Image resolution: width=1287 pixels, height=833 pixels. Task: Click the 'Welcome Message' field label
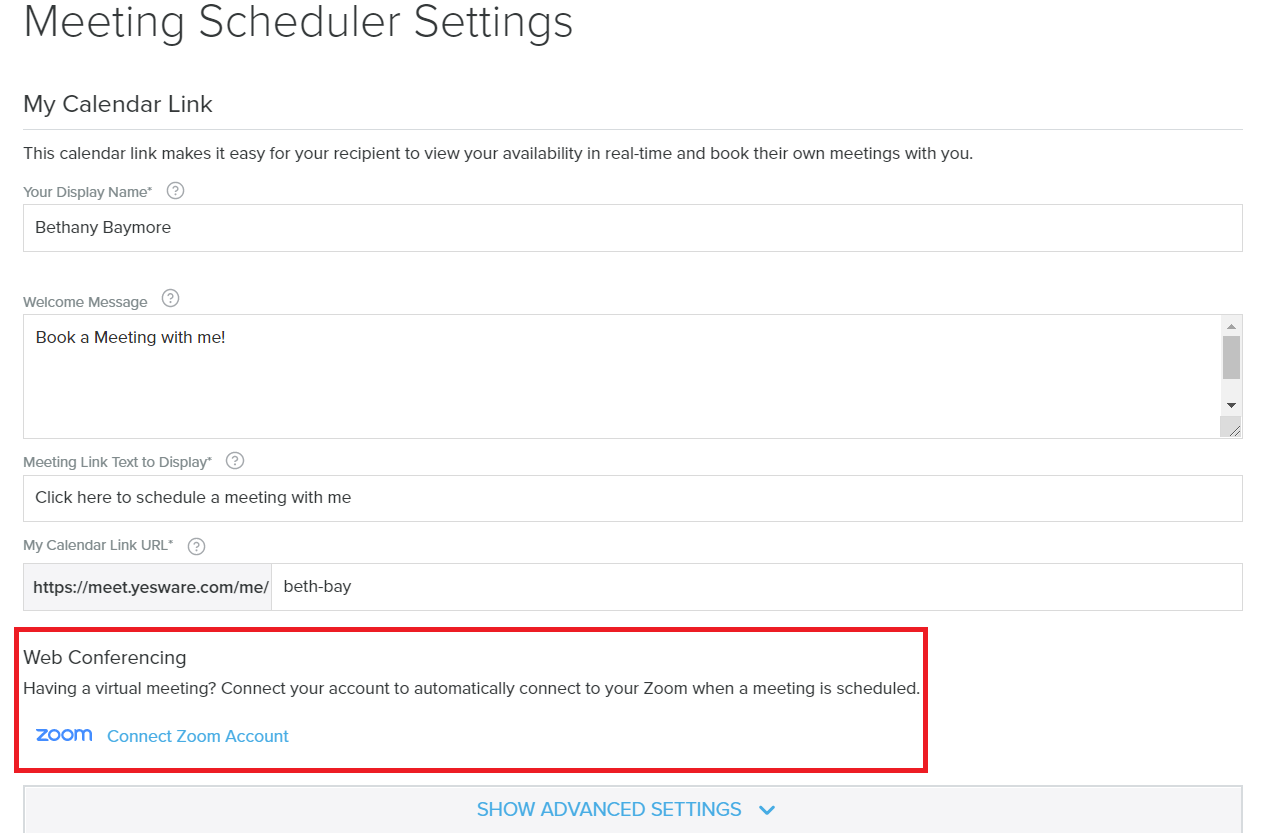[x=85, y=302]
